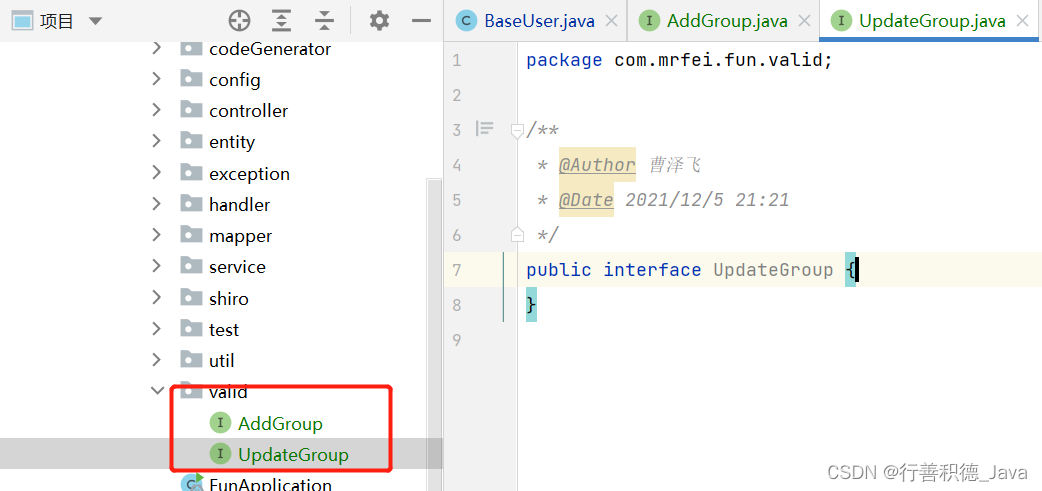The image size is (1042, 491).
Task: Select FunApplication class in project tree
Action: click(270, 485)
